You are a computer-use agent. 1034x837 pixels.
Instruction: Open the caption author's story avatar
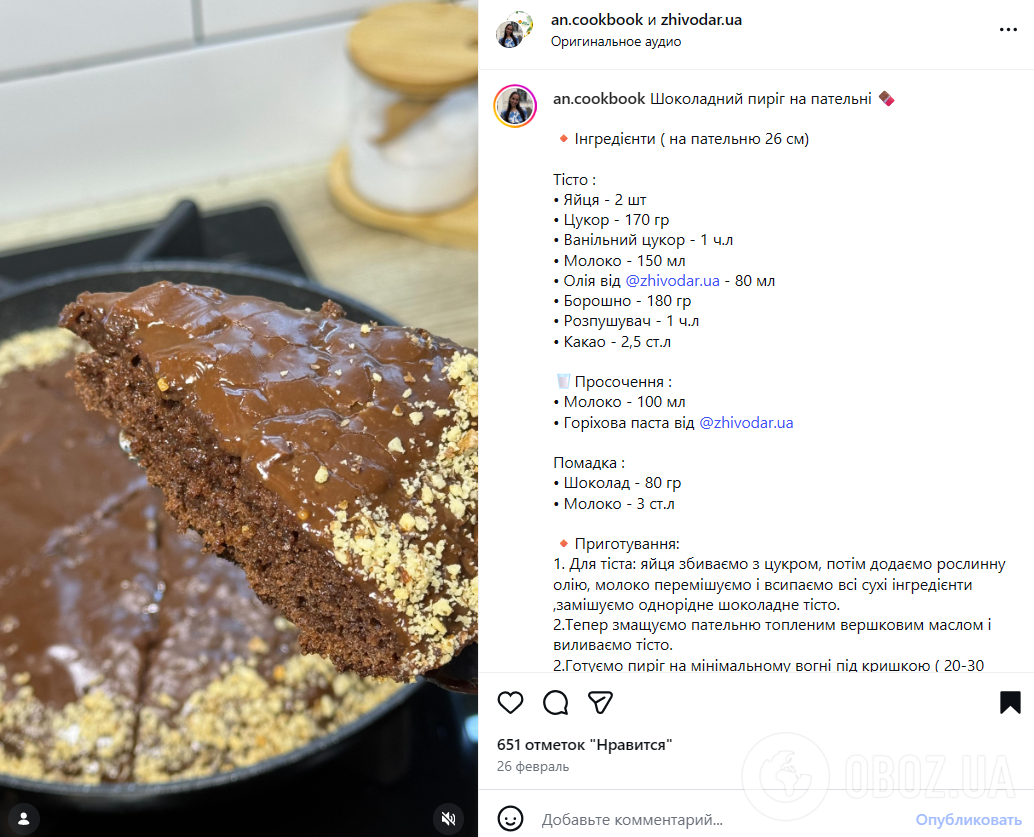514,106
